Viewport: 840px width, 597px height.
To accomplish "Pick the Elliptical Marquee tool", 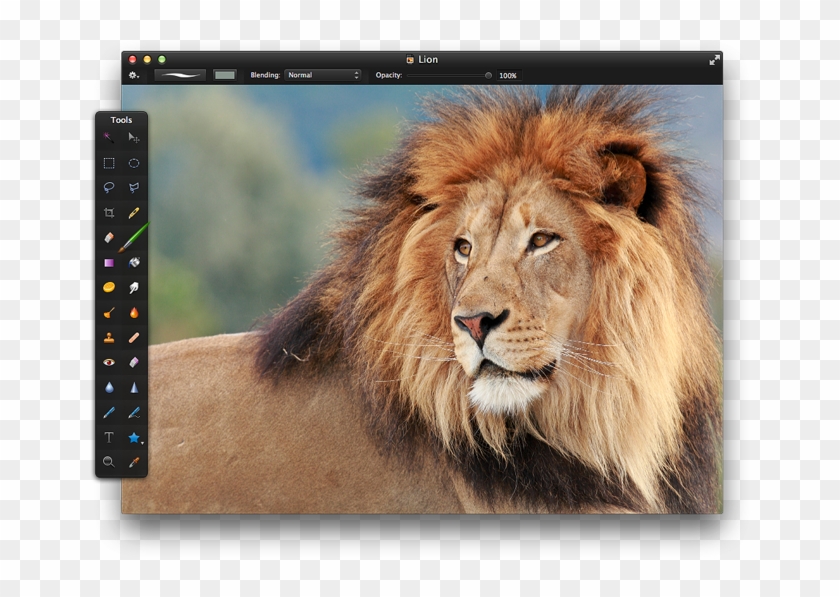I will coord(134,163).
